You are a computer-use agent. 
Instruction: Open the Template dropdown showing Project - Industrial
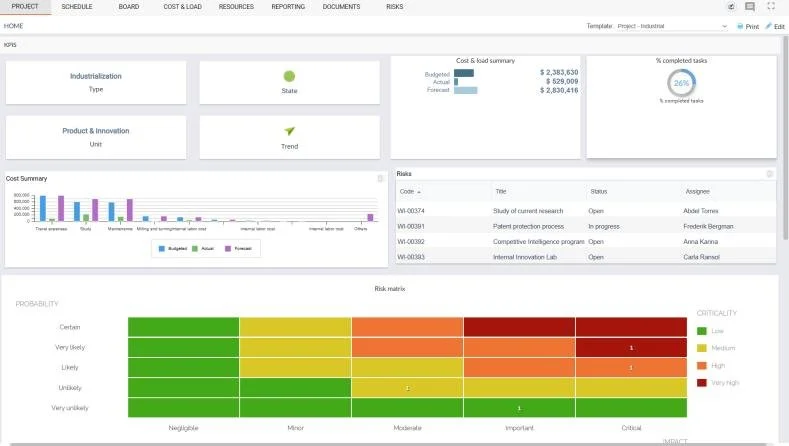[x=672, y=26]
